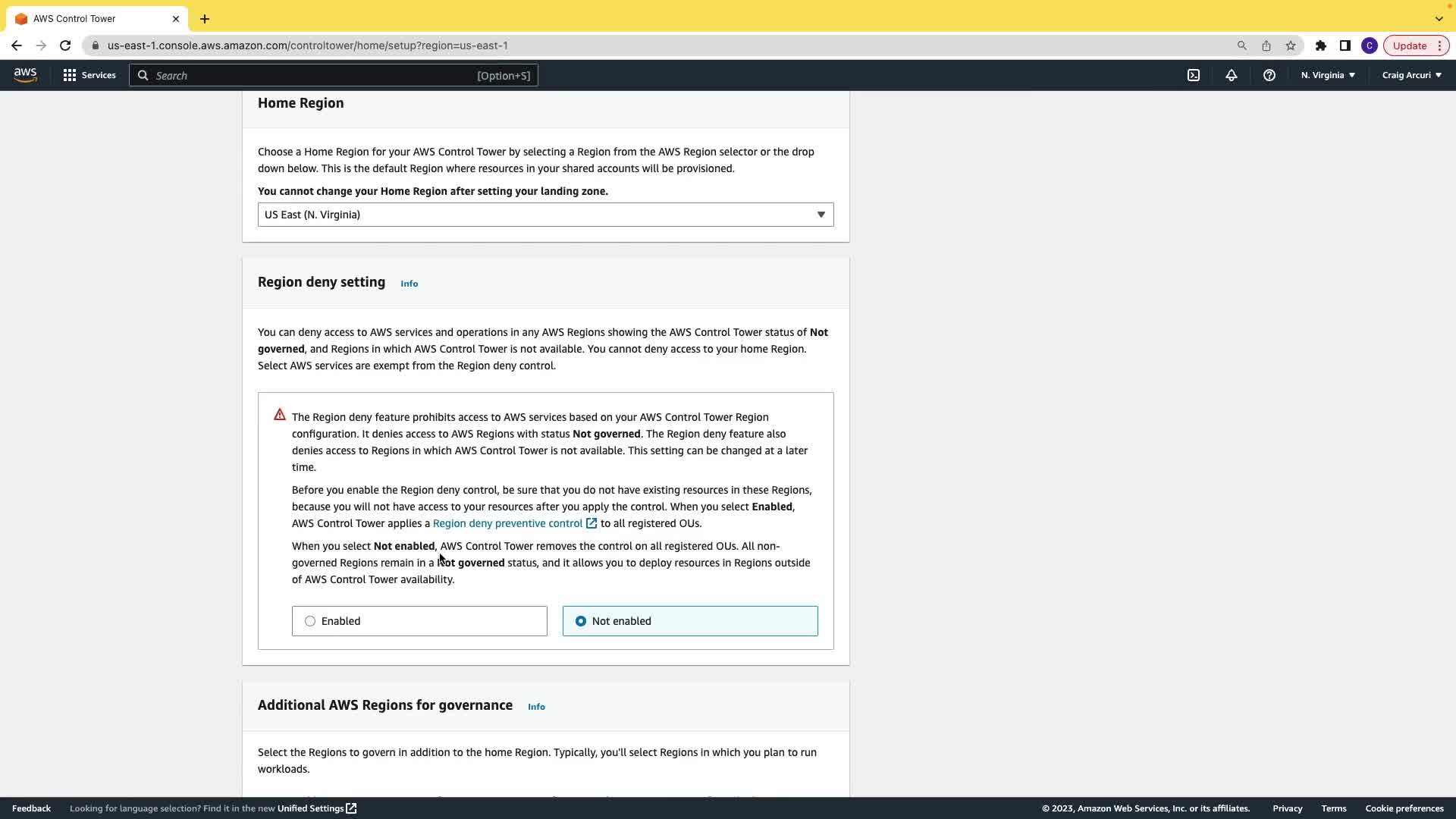1456x819 pixels.
Task: Open AWS CloudShell terminal icon
Action: point(1194,75)
